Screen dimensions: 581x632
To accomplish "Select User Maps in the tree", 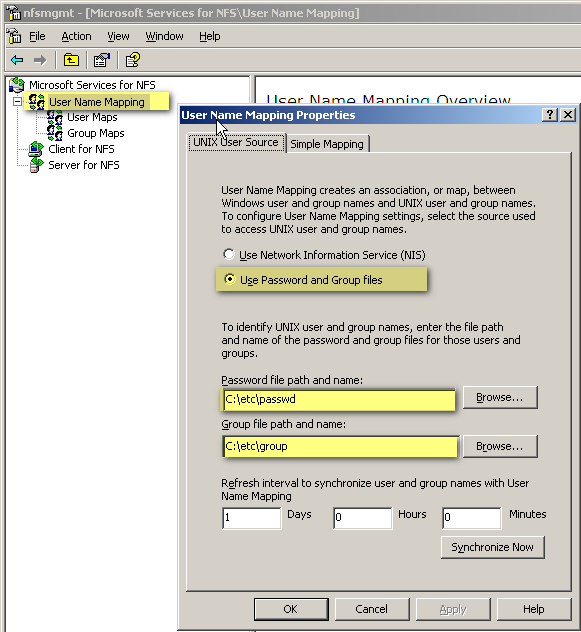I will [x=92, y=117].
